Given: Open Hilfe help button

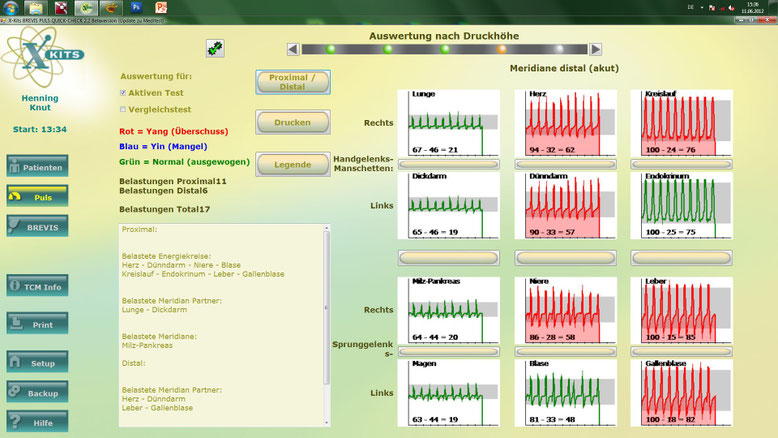Looking at the screenshot, I should point(37,422).
